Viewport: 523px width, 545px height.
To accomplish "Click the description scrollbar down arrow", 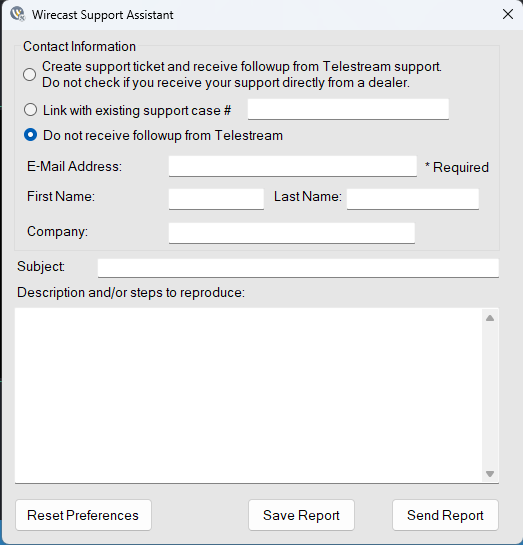I will click(x=490, y=474).
